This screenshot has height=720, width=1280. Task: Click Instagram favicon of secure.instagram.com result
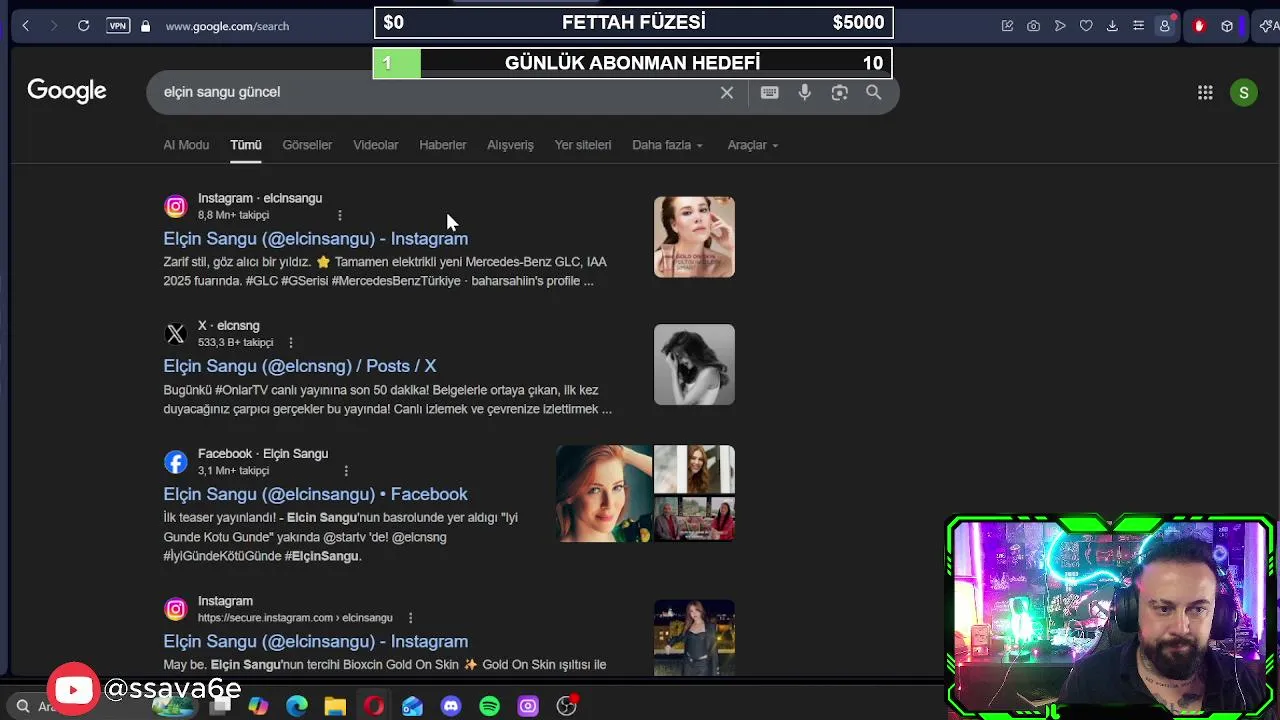(176, 609)
